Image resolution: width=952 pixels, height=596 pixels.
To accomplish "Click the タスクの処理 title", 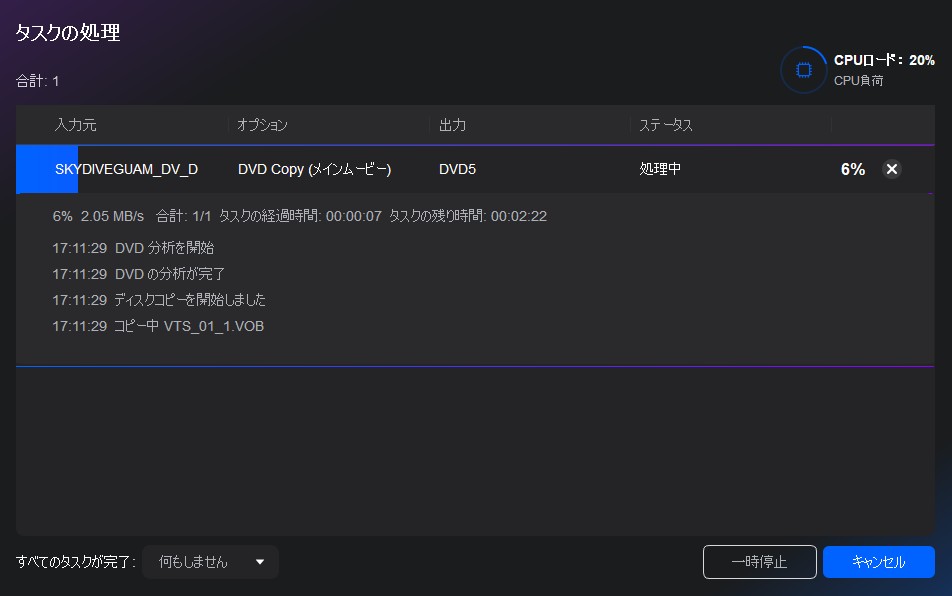I will 68,33.
